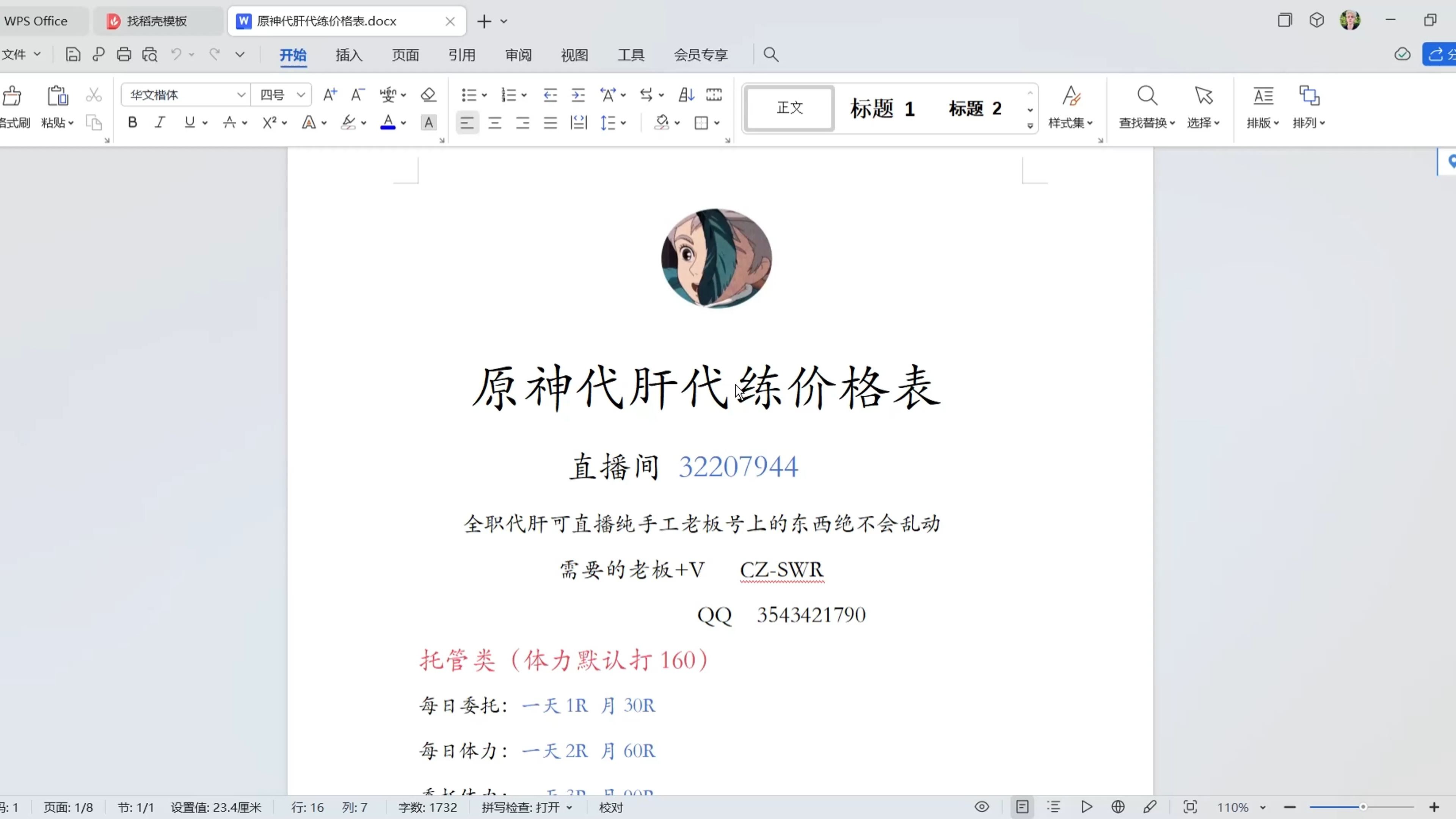Viewport: 1456px width, 819px height.
Task: Open Print Preview icon
Action: click(150, 55)
